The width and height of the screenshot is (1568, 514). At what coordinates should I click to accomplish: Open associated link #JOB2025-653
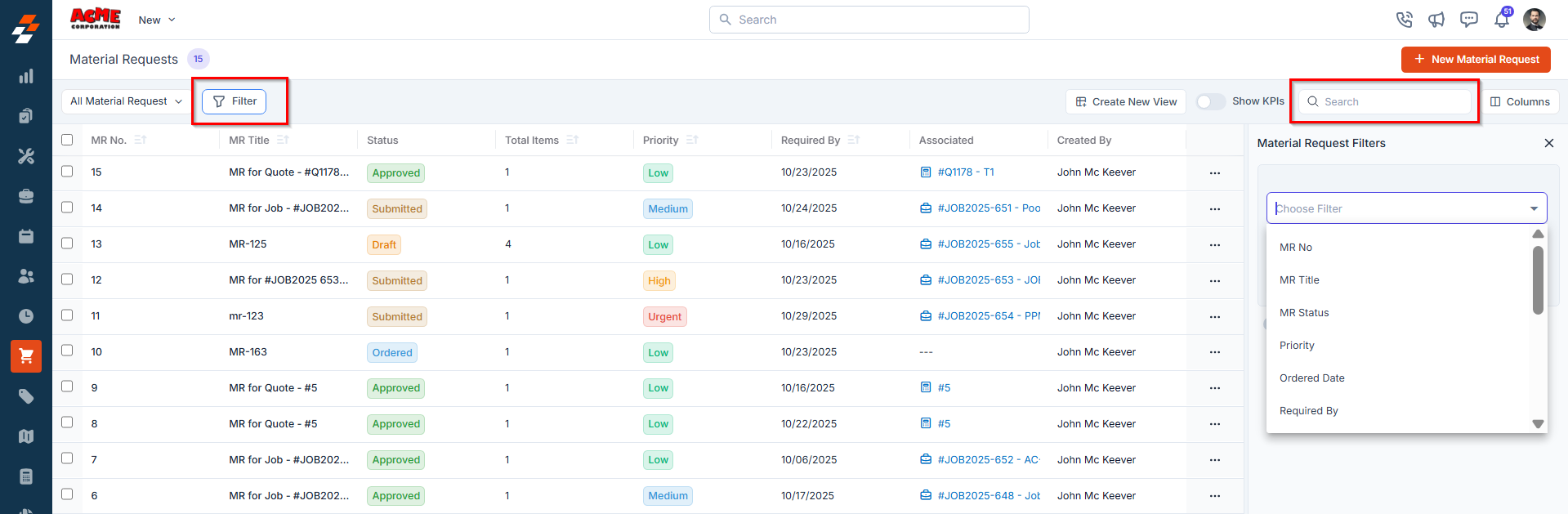click(989, 279)
